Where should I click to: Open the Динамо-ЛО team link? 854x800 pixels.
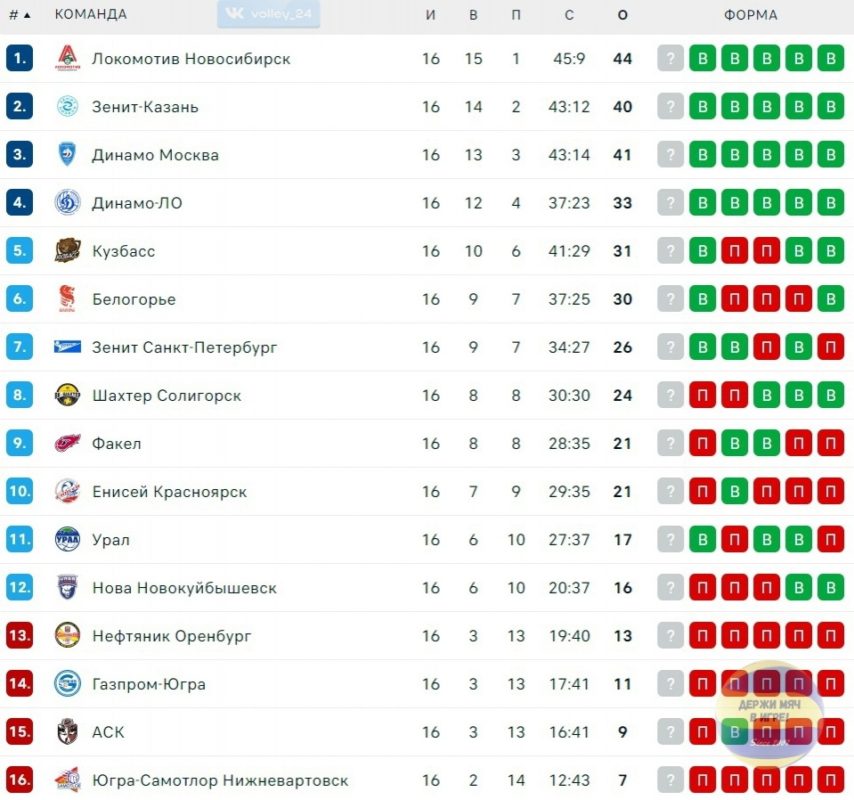point(137,203)
